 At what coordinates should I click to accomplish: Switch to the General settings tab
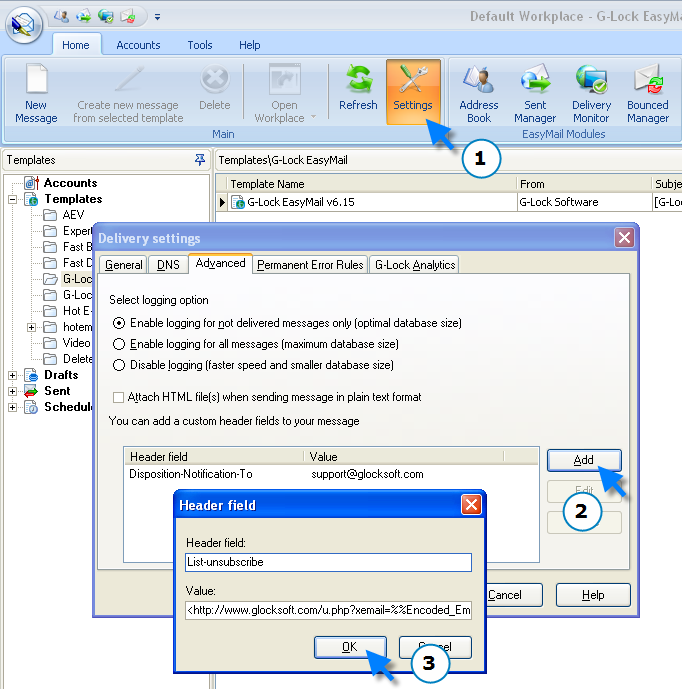pyautogui.click(x=123, y=265)
